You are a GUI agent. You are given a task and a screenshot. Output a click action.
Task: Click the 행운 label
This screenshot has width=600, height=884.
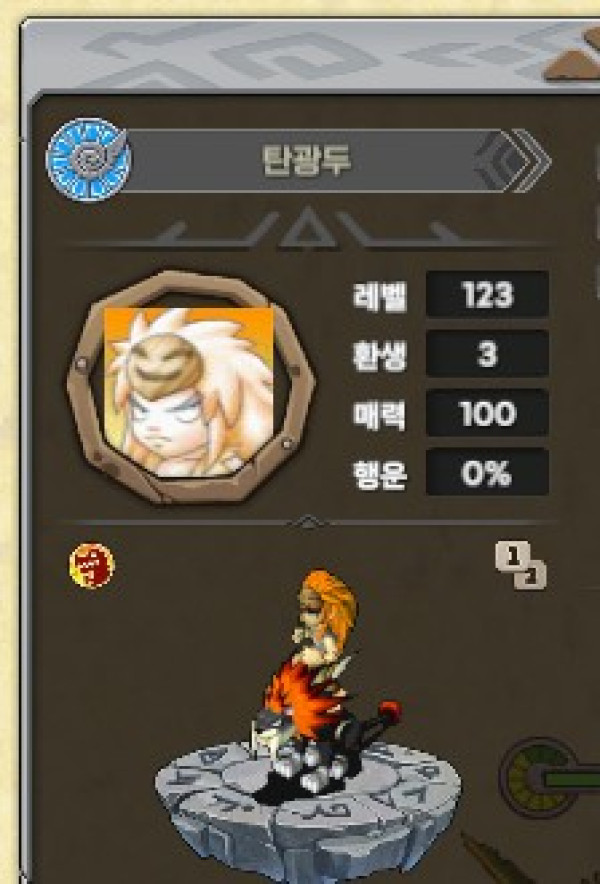click(380, 474)
